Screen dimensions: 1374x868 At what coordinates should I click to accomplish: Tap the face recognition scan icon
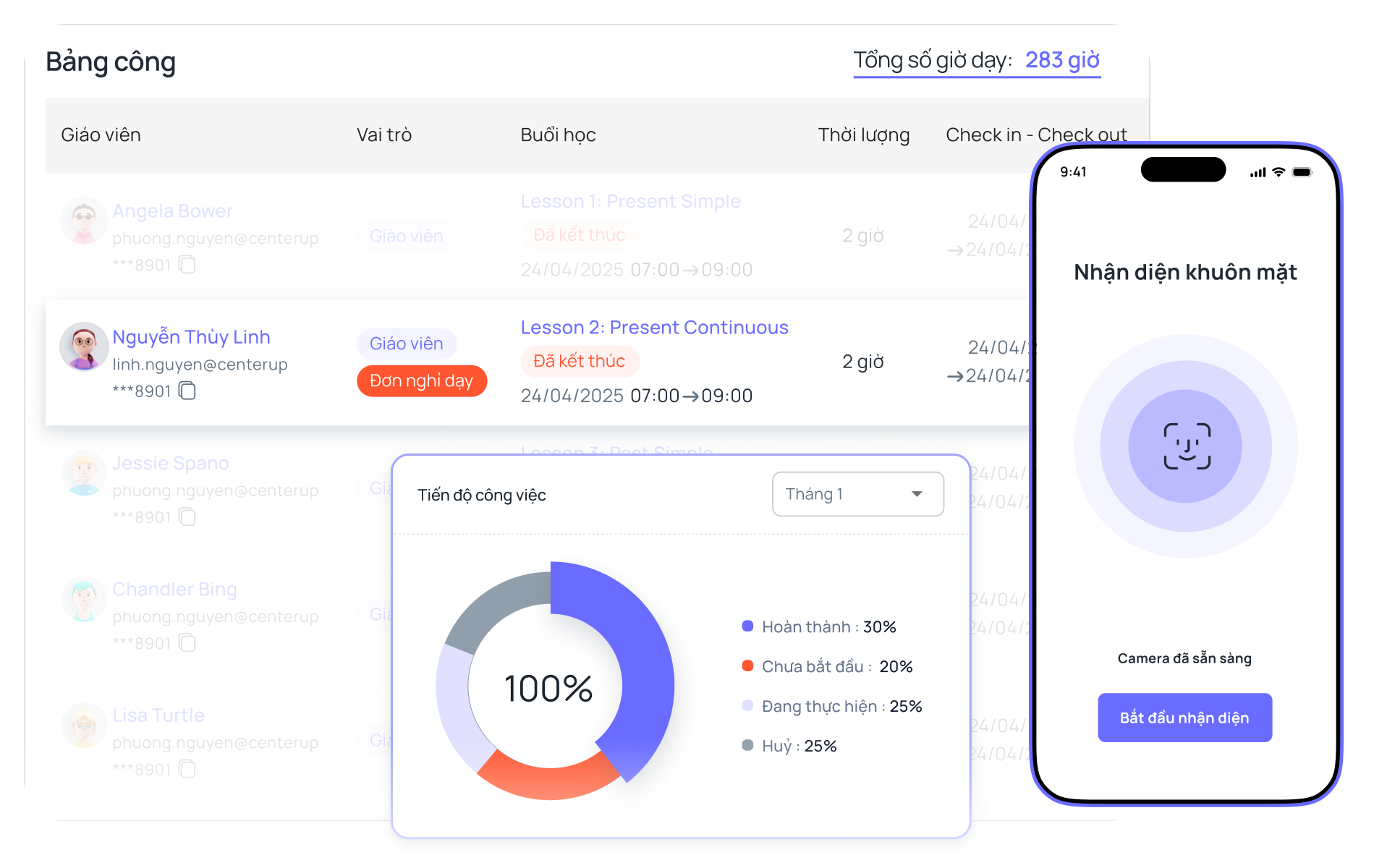click(1186, 446)
